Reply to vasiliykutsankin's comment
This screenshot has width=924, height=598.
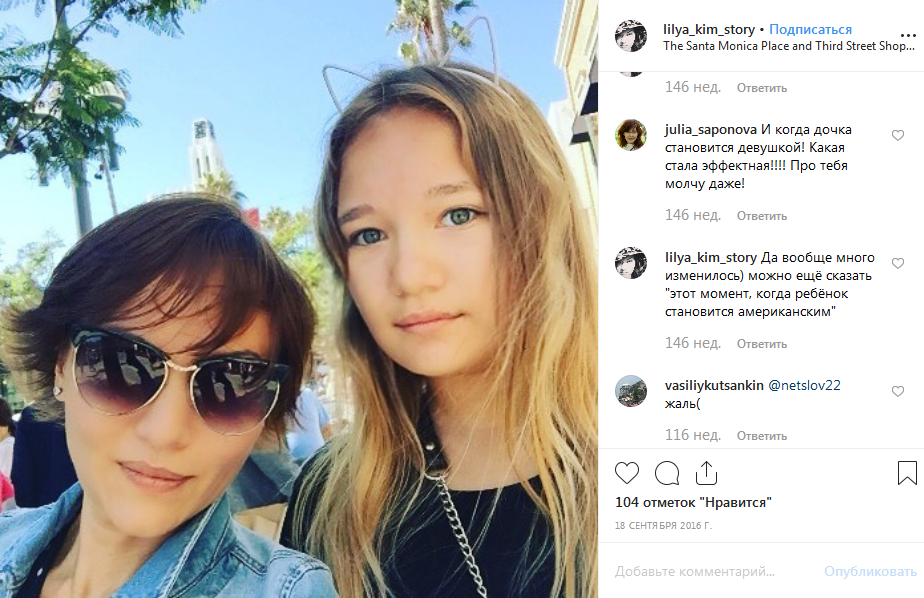pos(761,436)
